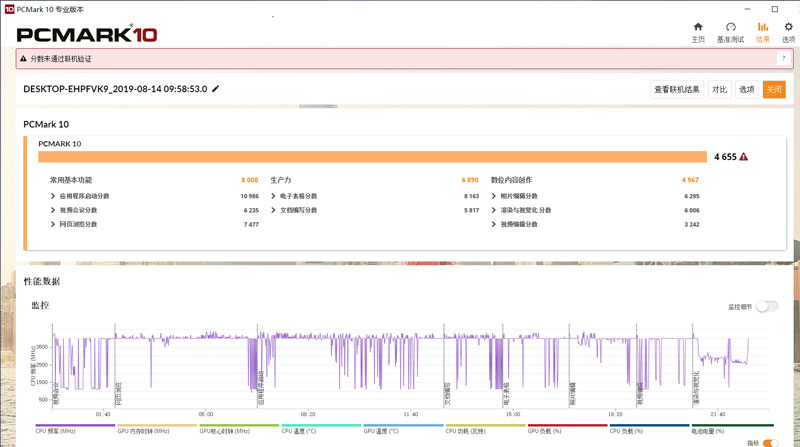
Task: Toggle the monitoring details switch
Action: click(x=767, y=306)
